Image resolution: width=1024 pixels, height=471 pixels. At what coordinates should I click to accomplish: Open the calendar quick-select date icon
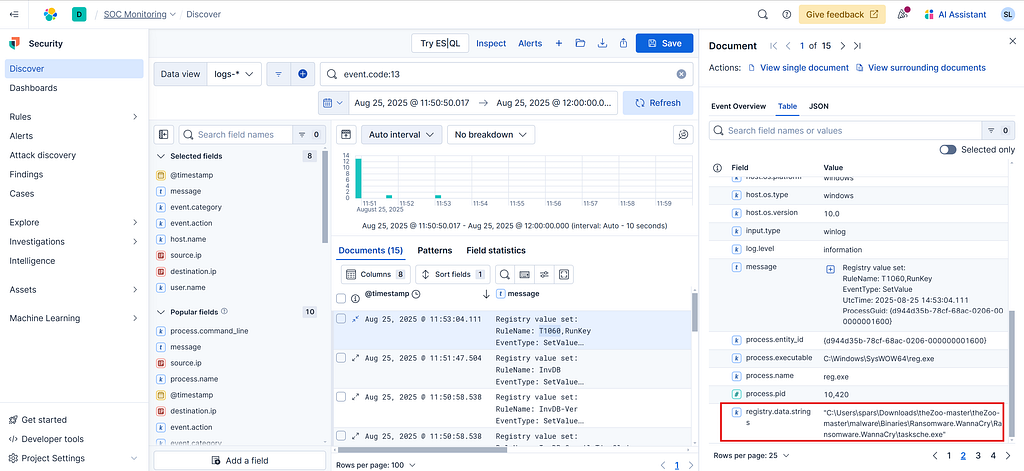(x=332, y=103)
